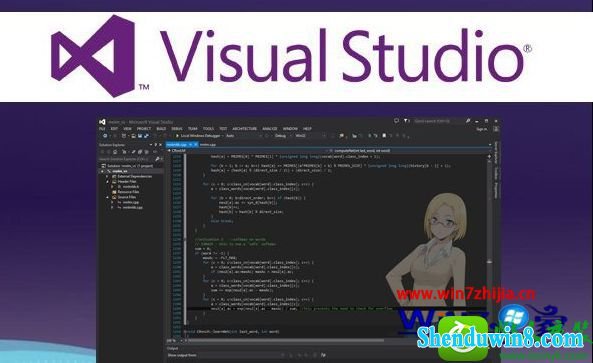
Task: Click the Visual Studio logo in title bar
Action: pos(102,122)
